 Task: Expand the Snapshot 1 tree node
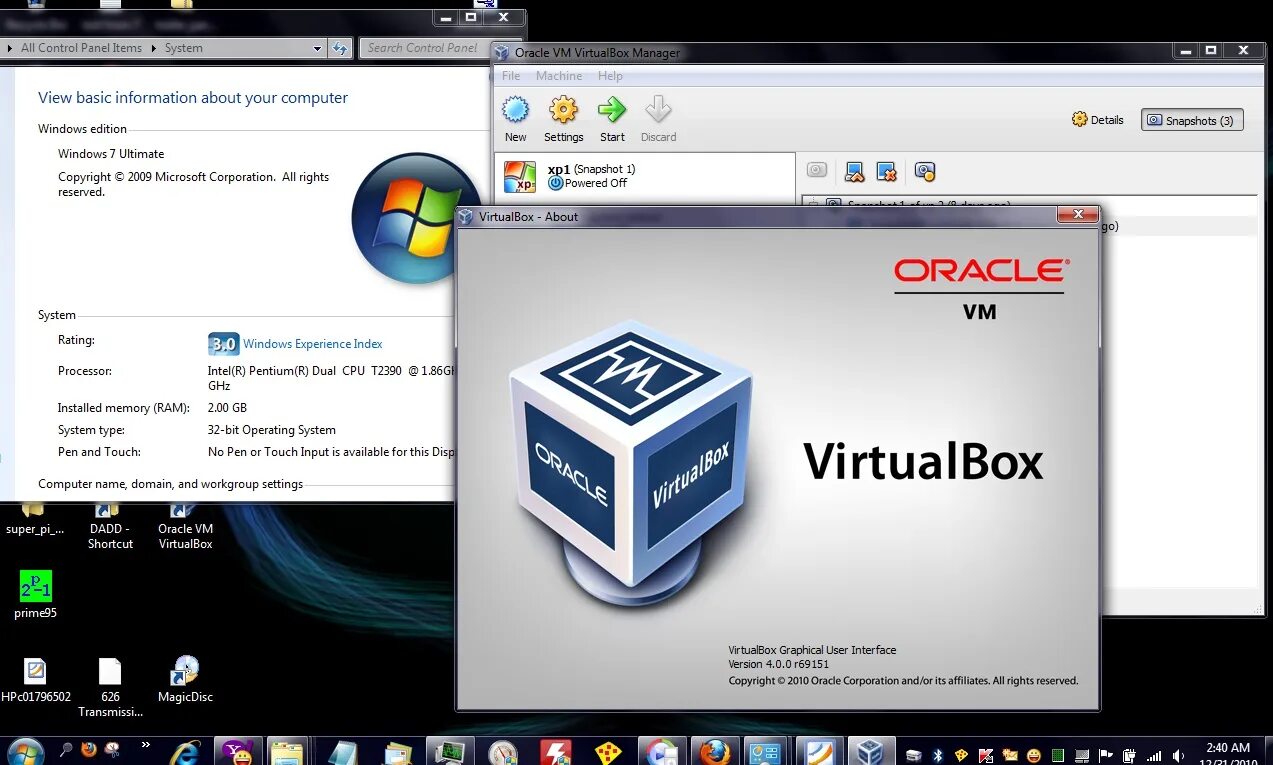(812, 204)
